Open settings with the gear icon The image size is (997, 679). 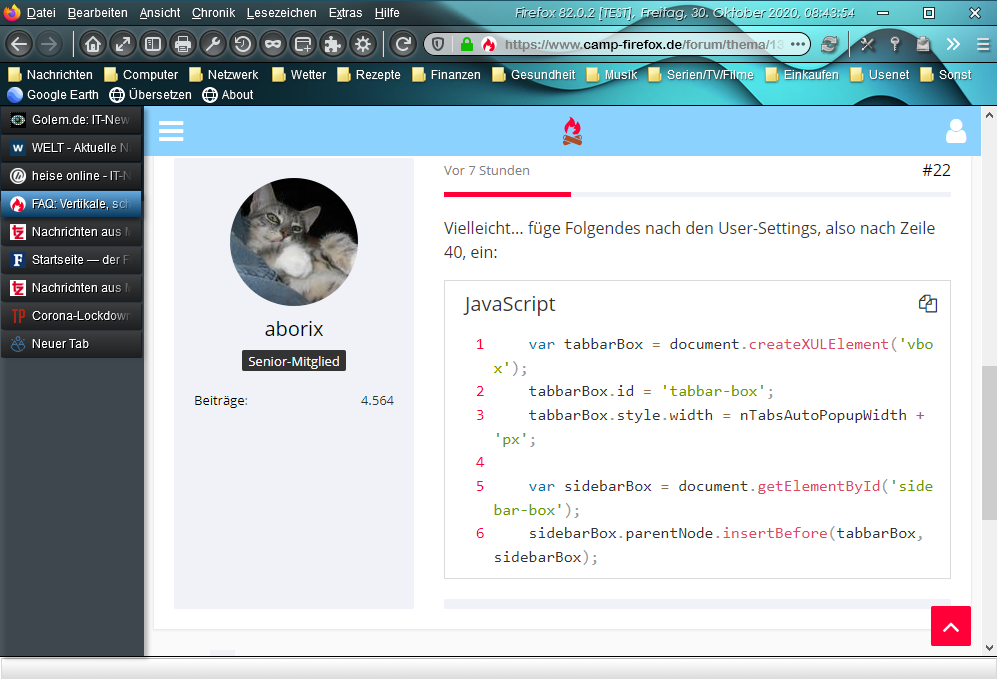(x=362, y=44)
